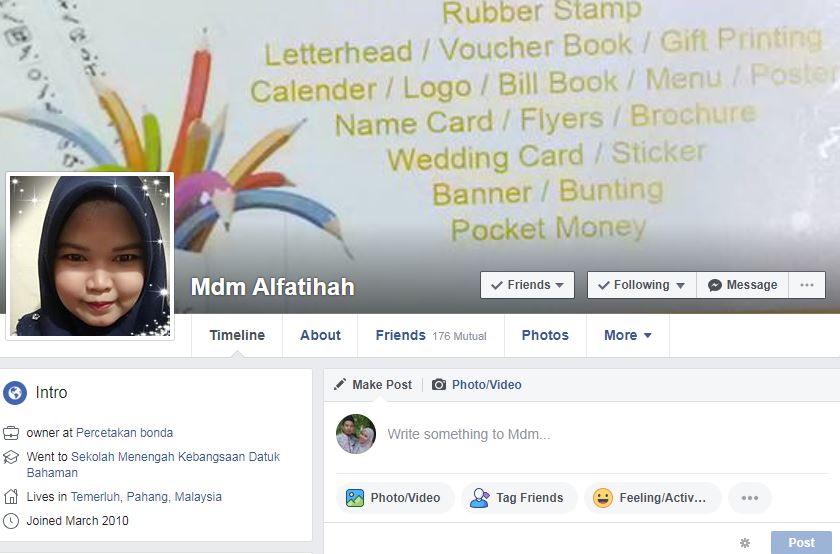
Task: Open post privacy settings gear icon
Action: click(x=745, y=543)
